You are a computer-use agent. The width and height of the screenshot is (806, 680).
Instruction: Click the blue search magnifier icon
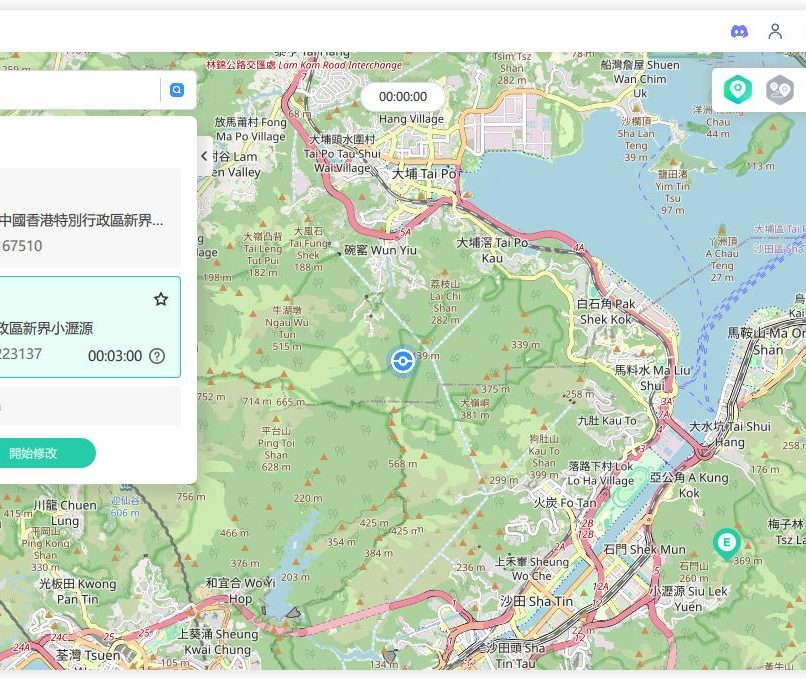point(177,90)
